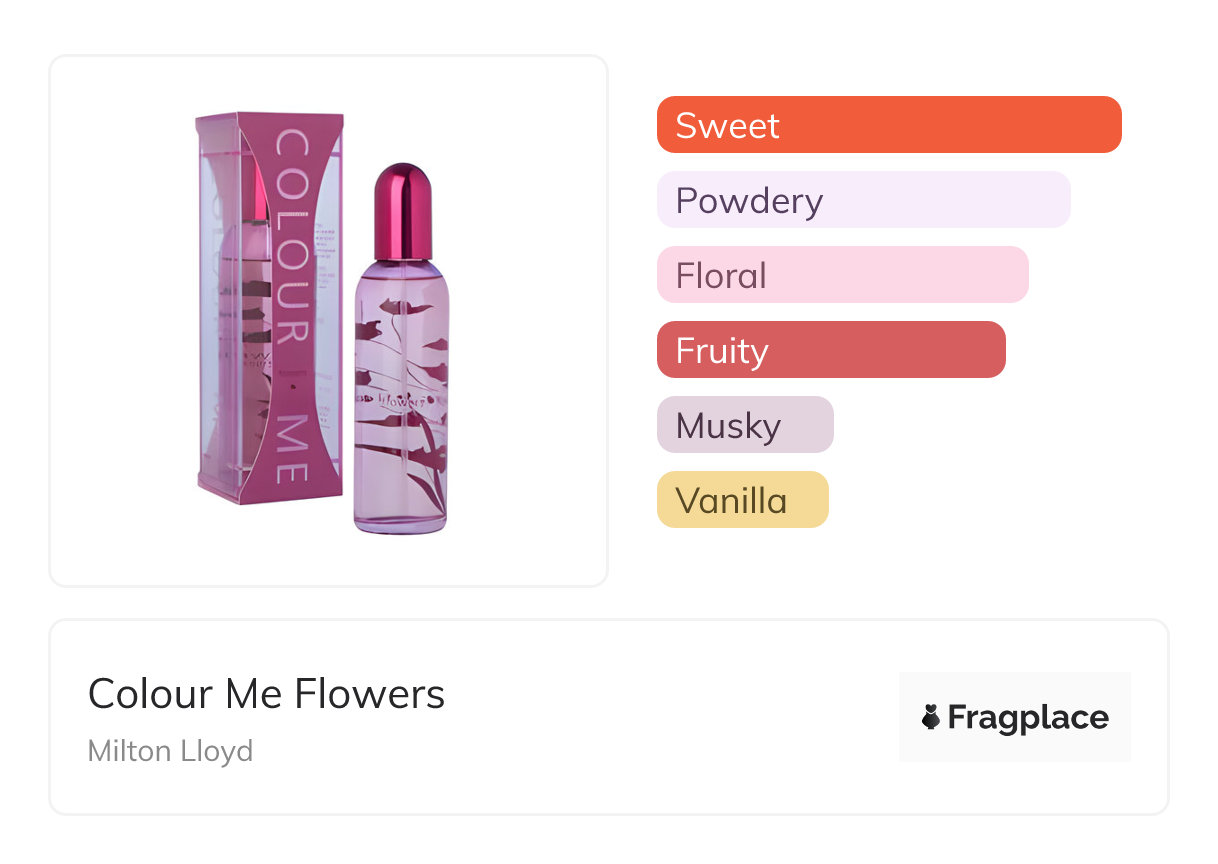Click the Vanilla accord tag
This screenshot has height=864, width=1218.
pyautogui.click(x=742, y=500)
